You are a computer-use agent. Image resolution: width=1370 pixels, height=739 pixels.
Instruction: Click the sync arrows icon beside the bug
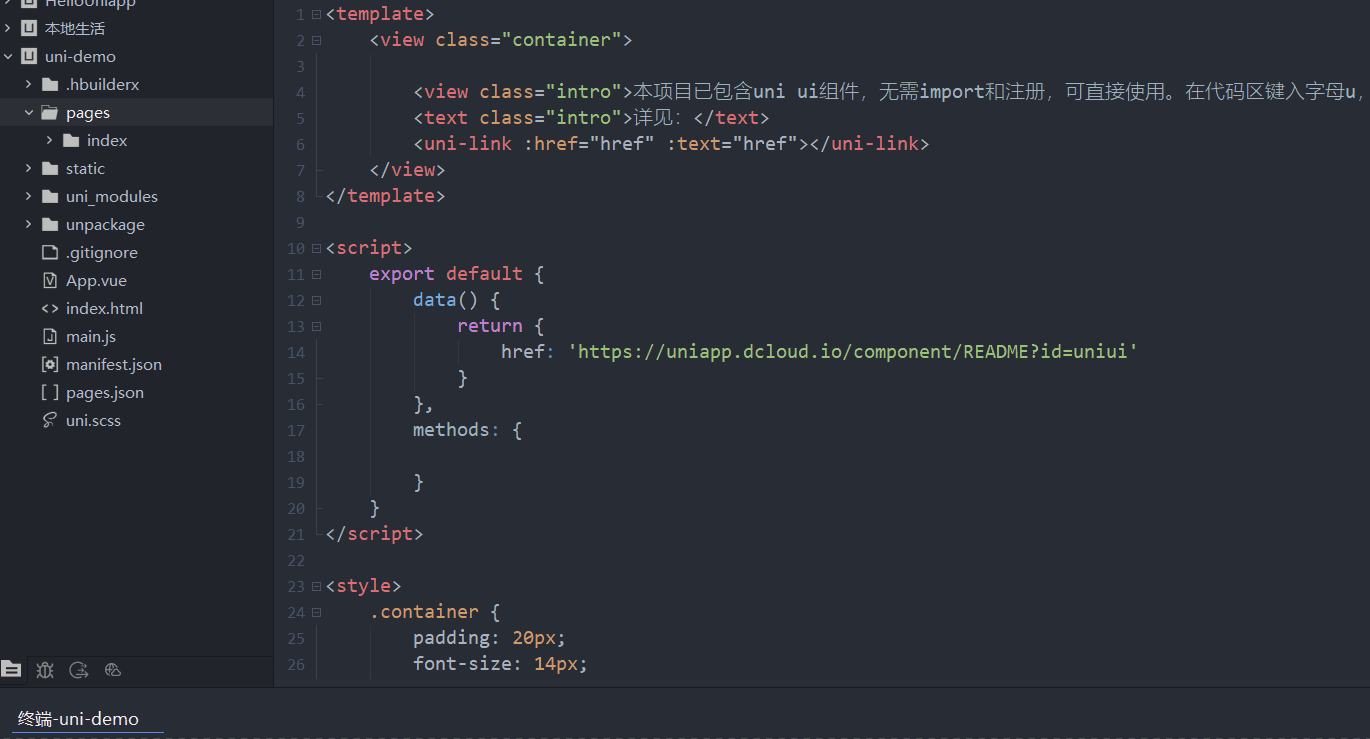pyautogui.click(x=79, y=670)
